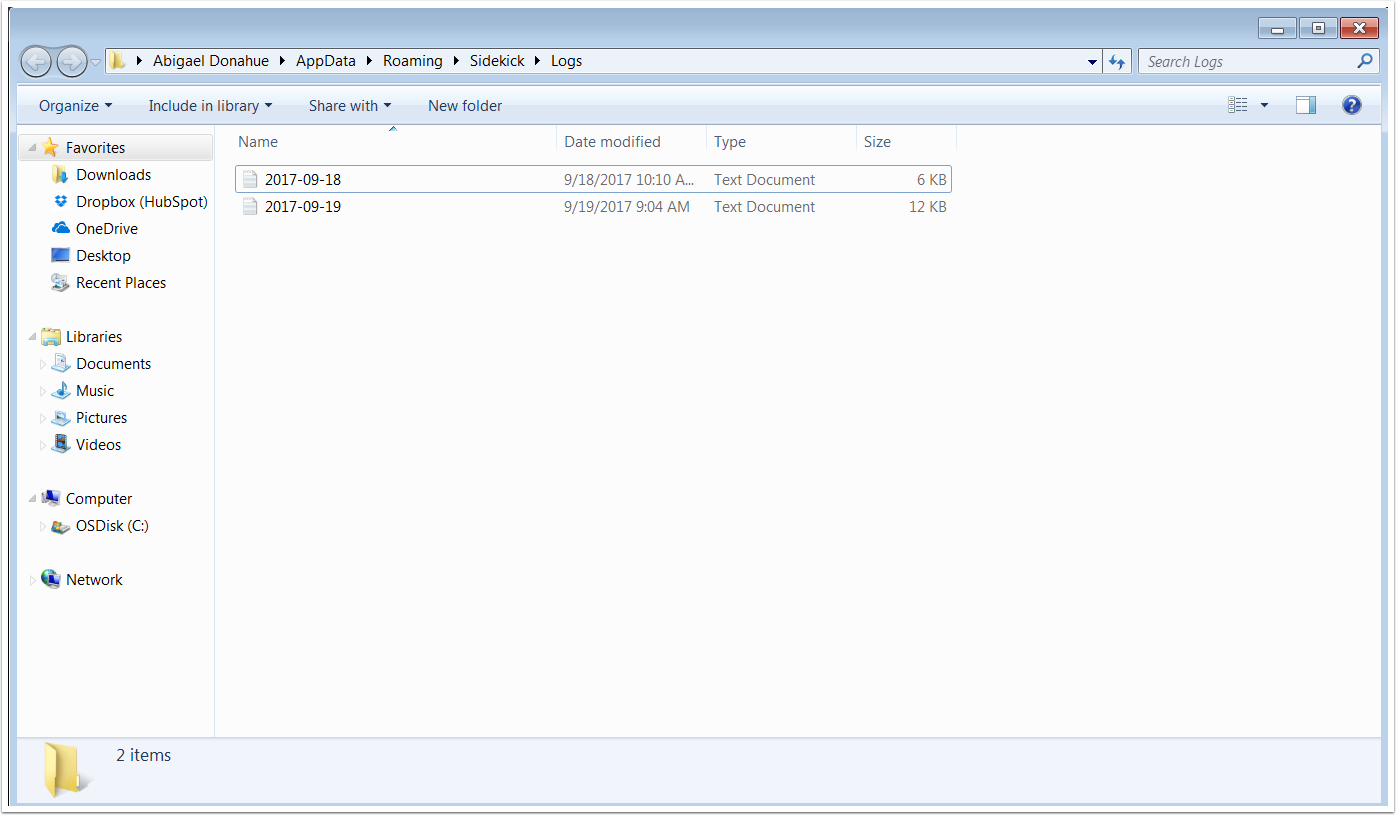
Task: Click inside the Search Logs box
Action: [1250, 61]
